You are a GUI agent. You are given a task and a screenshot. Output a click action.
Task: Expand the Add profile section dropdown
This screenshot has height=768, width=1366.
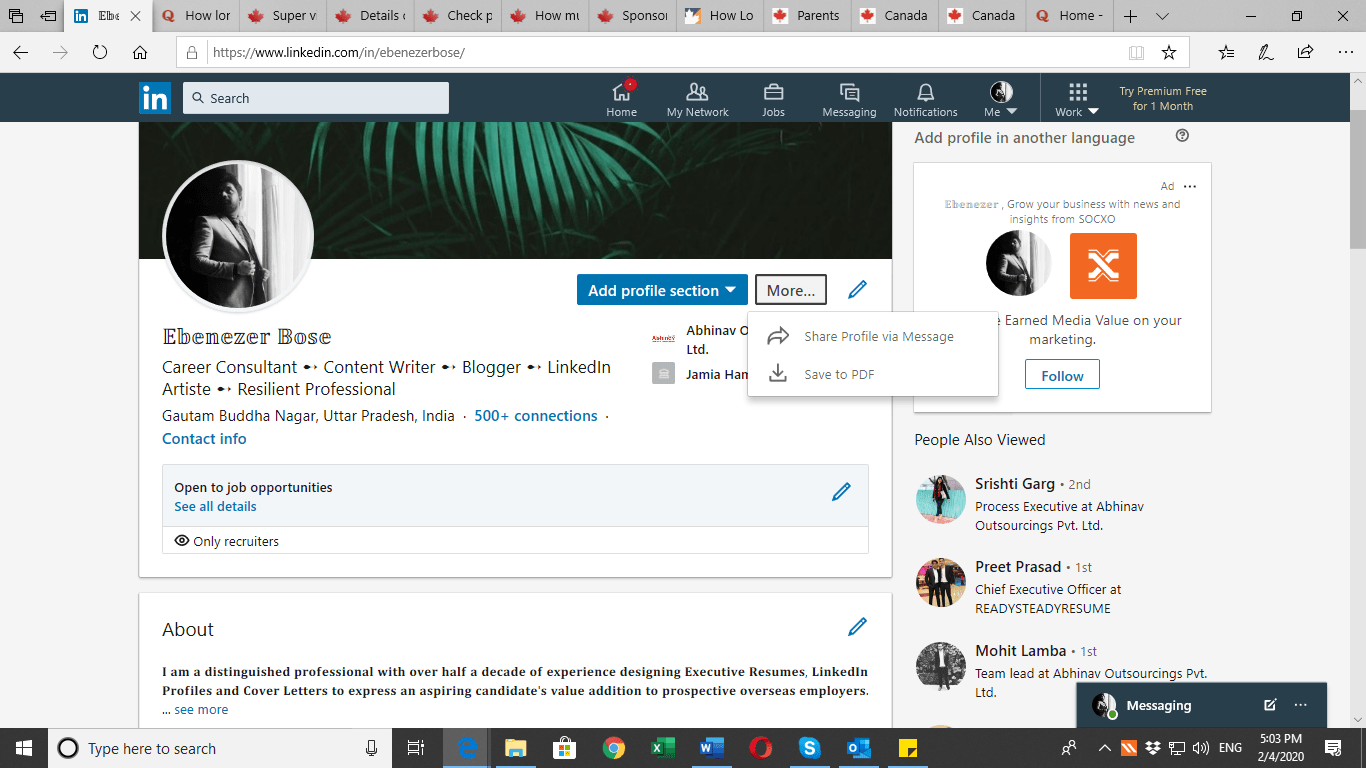[662, 290]
